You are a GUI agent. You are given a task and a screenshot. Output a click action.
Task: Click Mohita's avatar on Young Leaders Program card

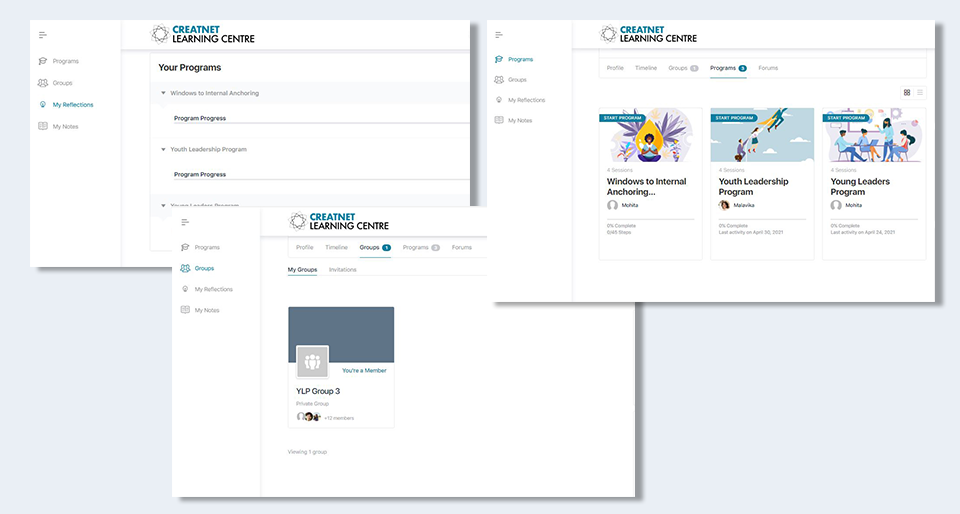click(x=836, y=205)
